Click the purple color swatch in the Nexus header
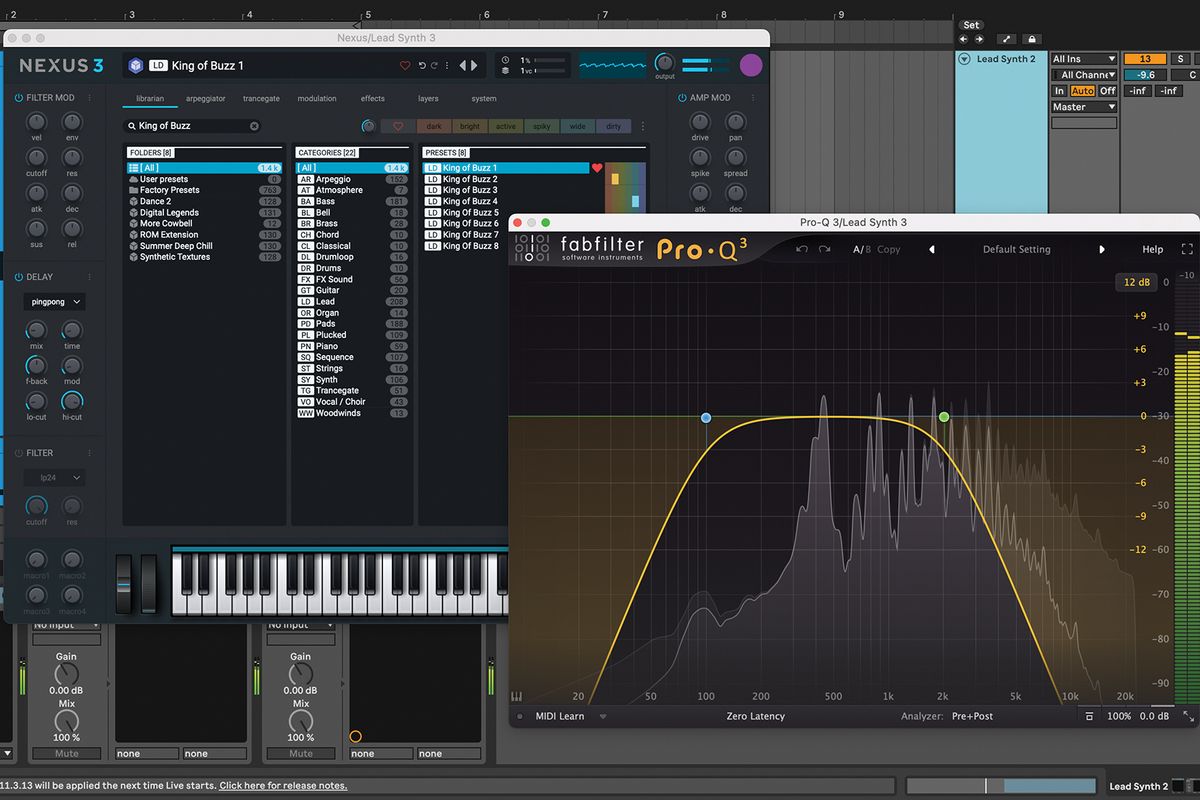1200x800 pixels. [x=751, y=64]
